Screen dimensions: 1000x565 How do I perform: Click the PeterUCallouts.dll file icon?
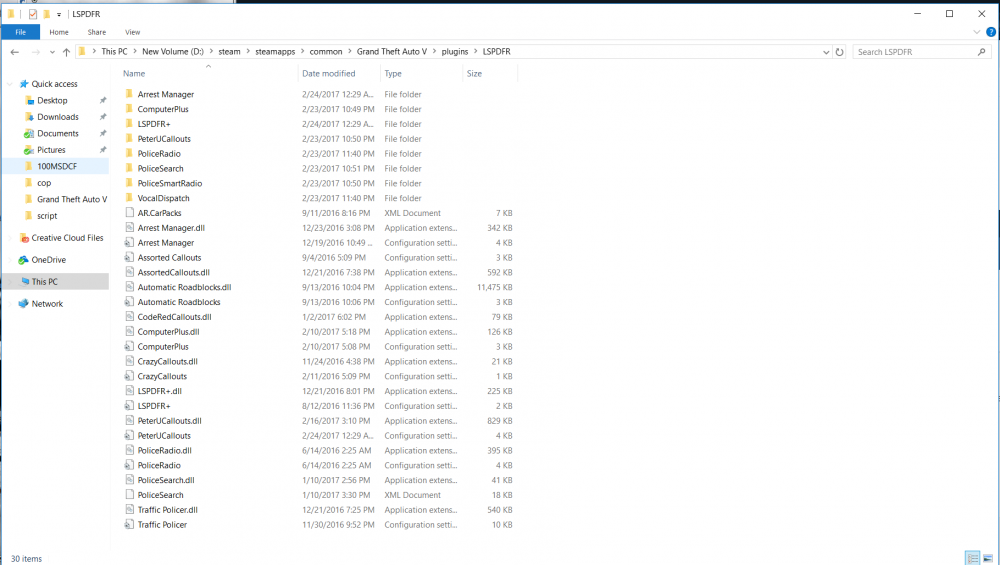pyautogui.click(x=129, y=421)
